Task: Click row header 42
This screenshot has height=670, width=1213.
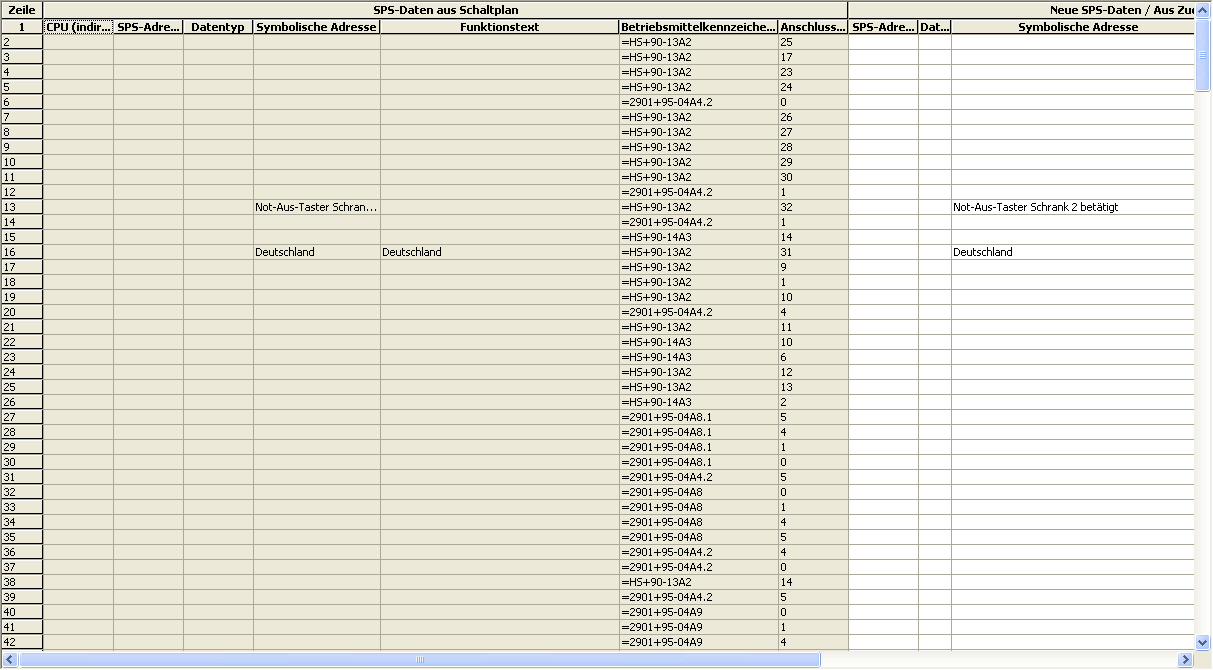Action: (21, 642)
